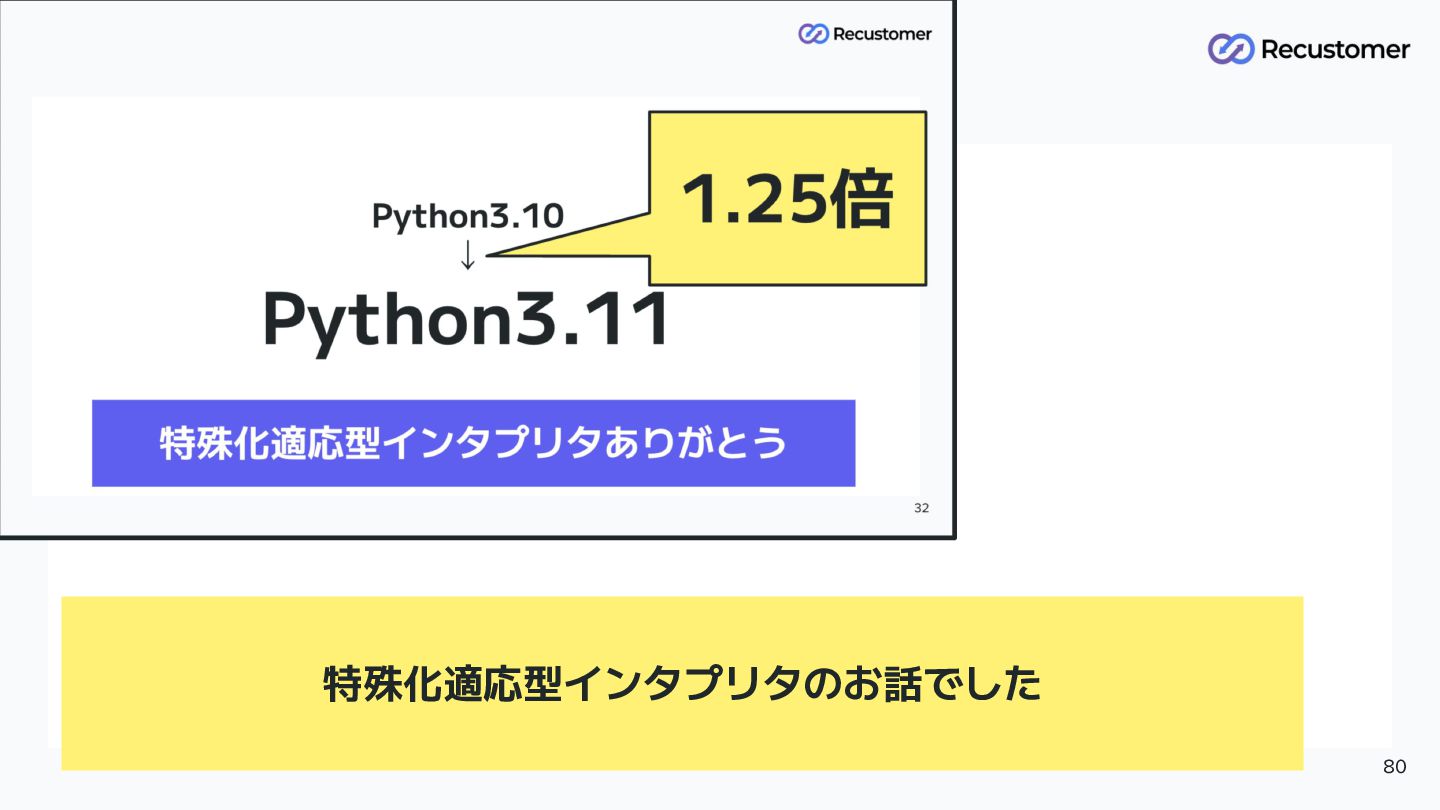Select the small Recustomer wordmark inside embedded slide
The width and height of the screenshot is (1440, 810).
[882, 34]
